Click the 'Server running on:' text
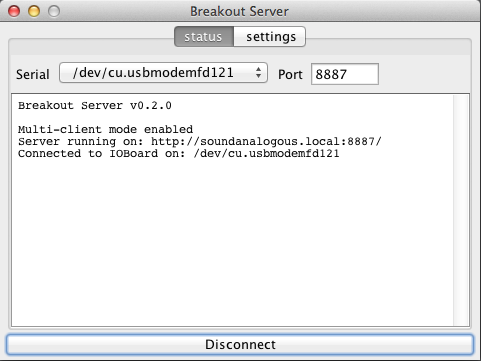The width and height of the screenshot is (481, 361). [81, 142]
